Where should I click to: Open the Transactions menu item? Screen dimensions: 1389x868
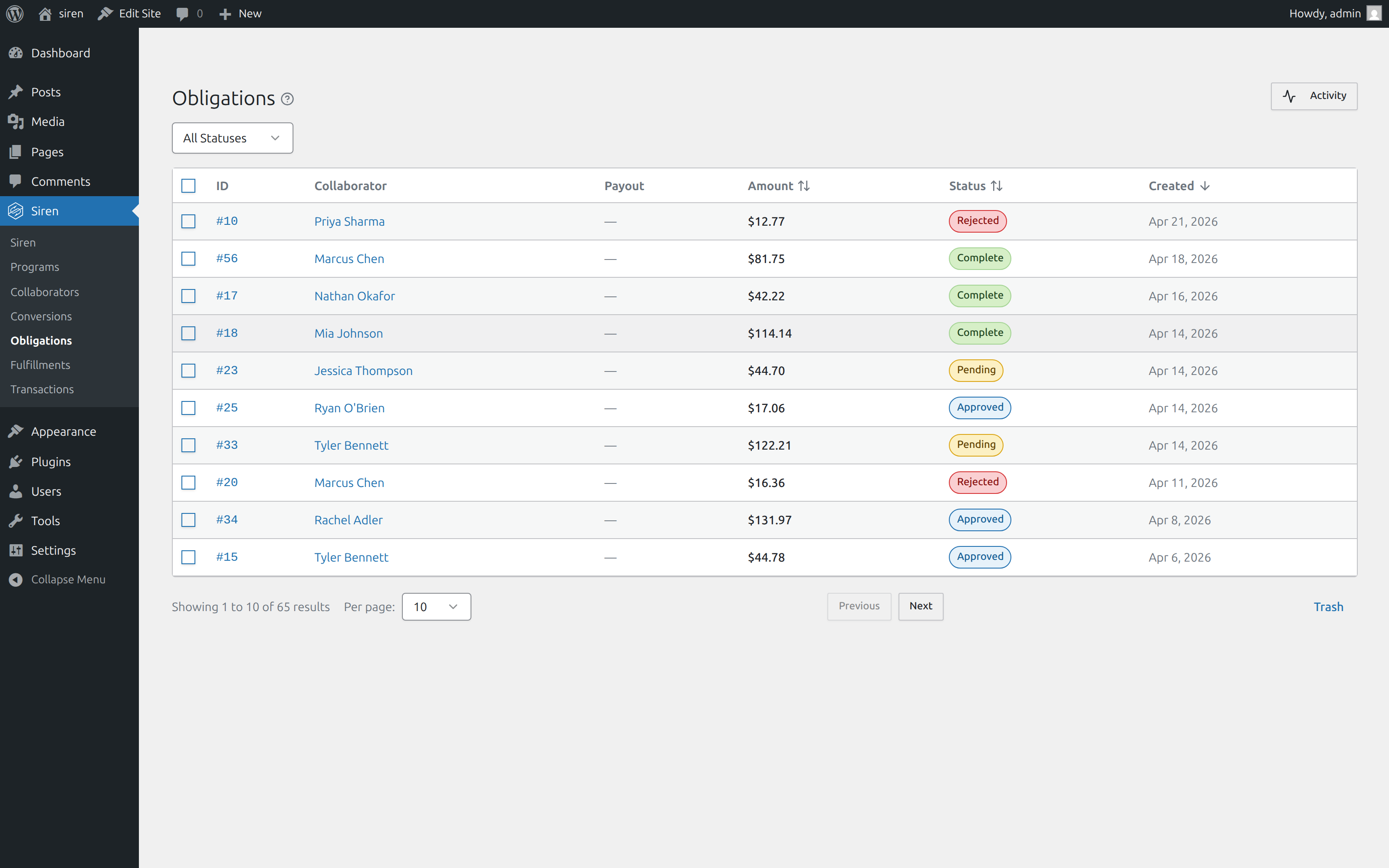tap(42, 389)
